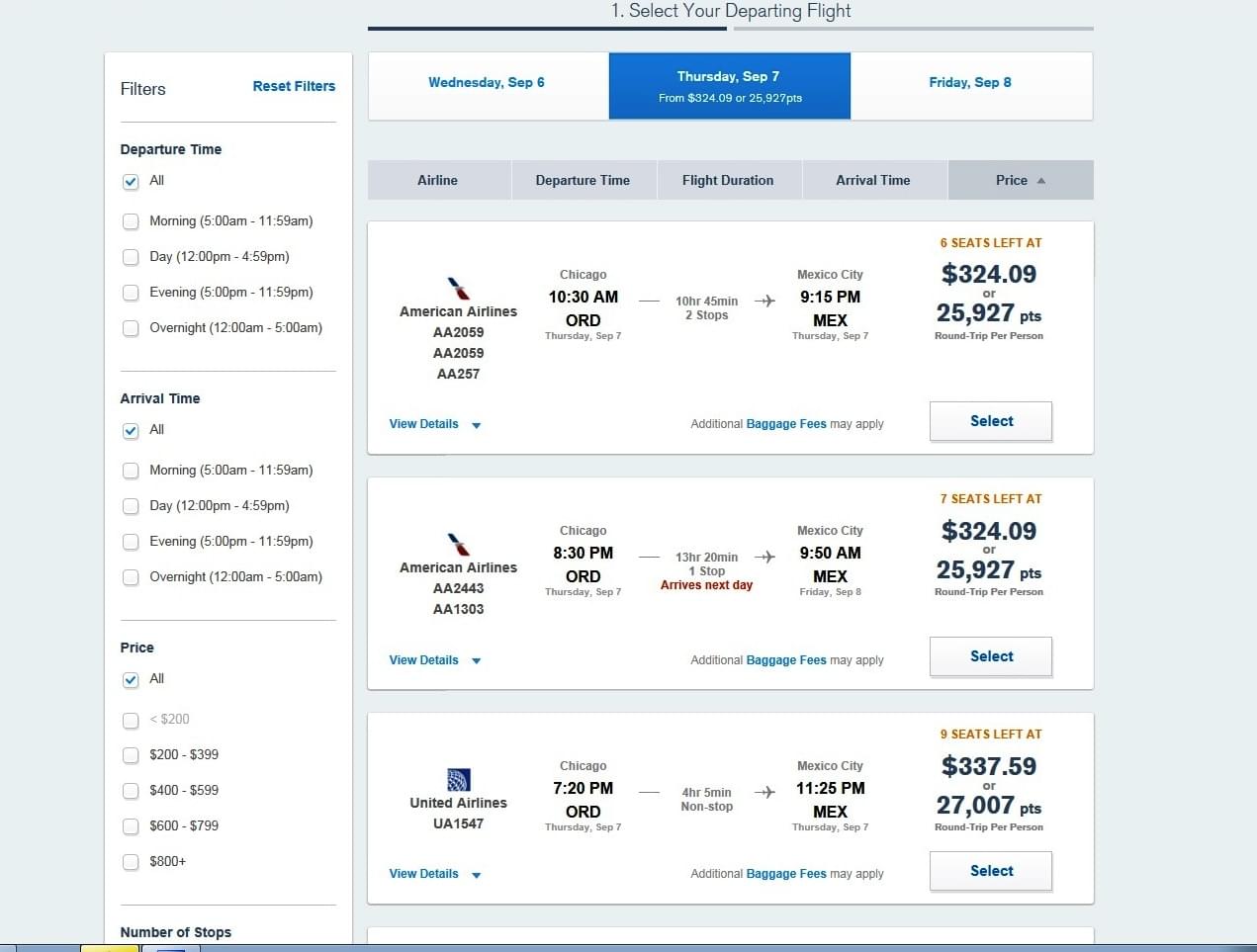Screen dimensions: 1257x952
Task: Tick Morning under Departure Time filter
Action: 131,221
